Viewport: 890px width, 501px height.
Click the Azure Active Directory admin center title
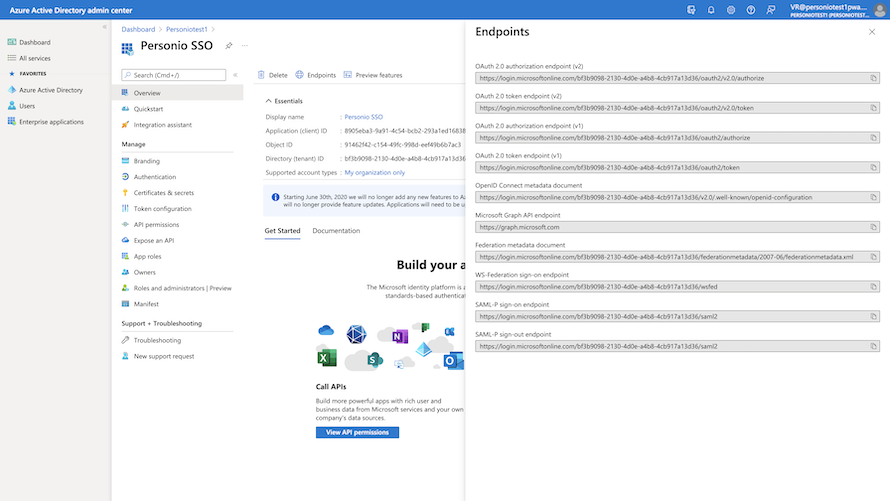click(70, 10)
